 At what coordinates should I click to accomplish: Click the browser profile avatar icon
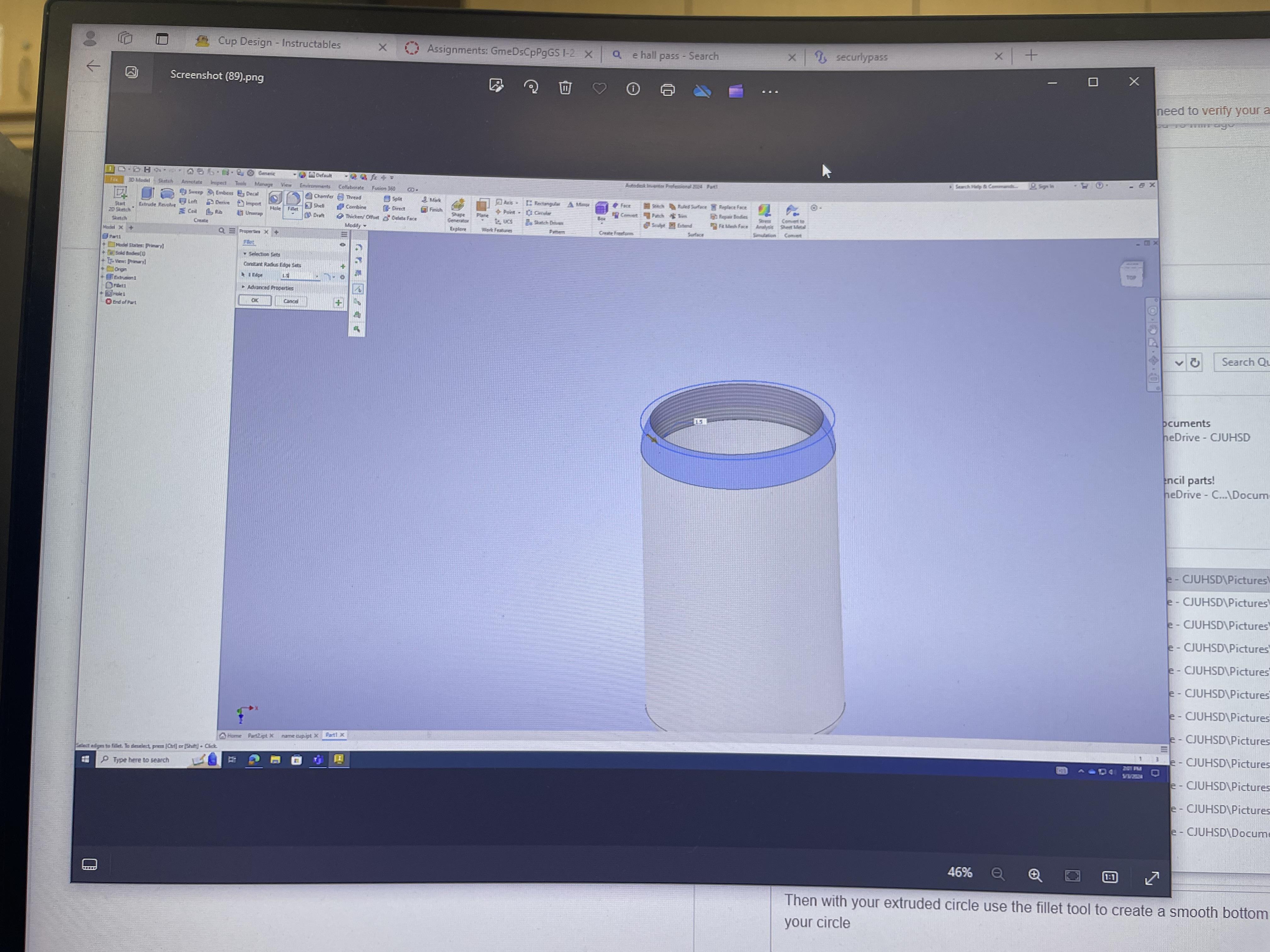coord(89,38)
